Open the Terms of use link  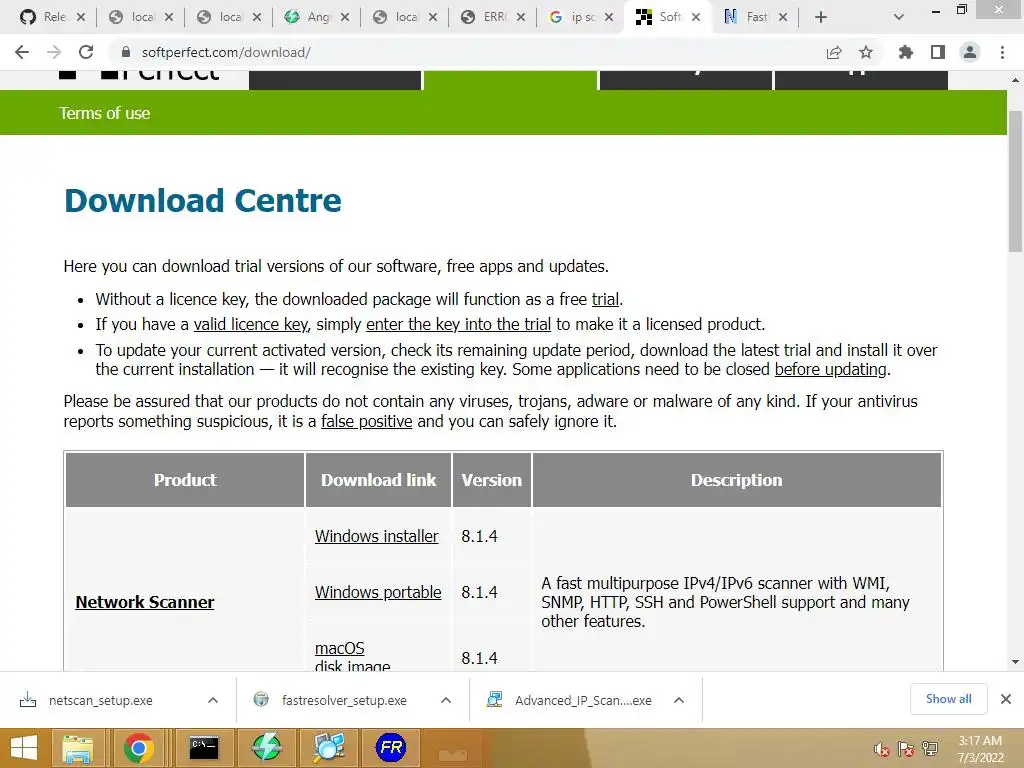click(104, 113)
